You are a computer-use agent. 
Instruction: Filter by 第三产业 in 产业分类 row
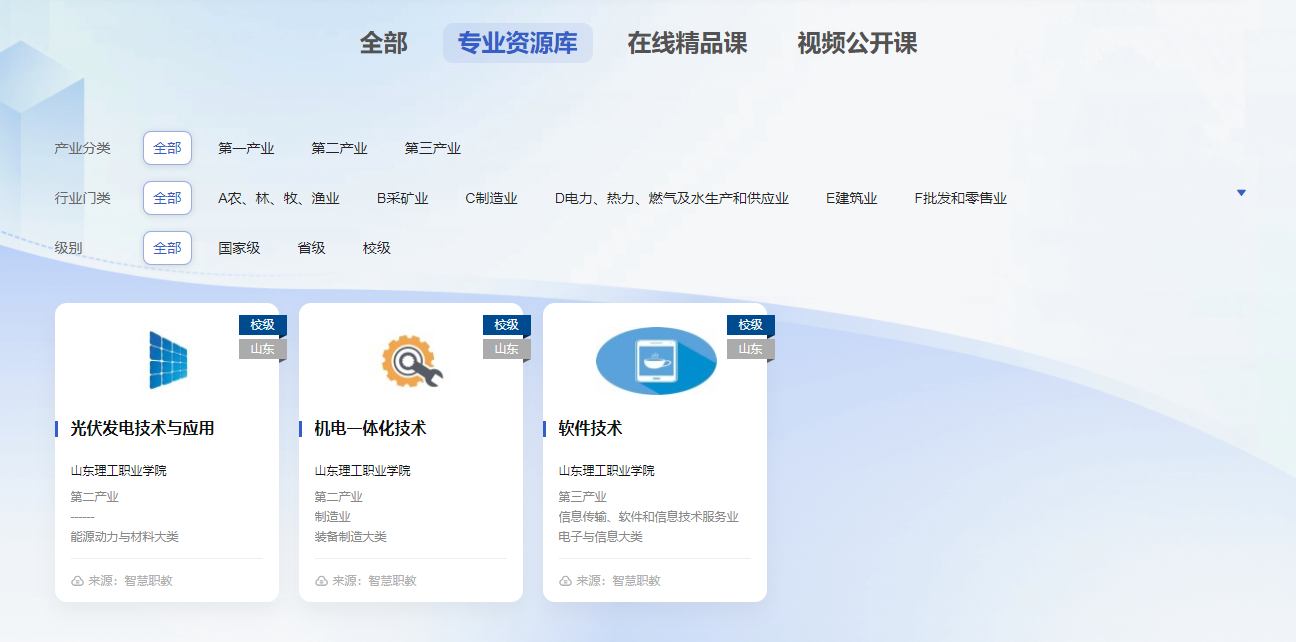pos(433,148)
